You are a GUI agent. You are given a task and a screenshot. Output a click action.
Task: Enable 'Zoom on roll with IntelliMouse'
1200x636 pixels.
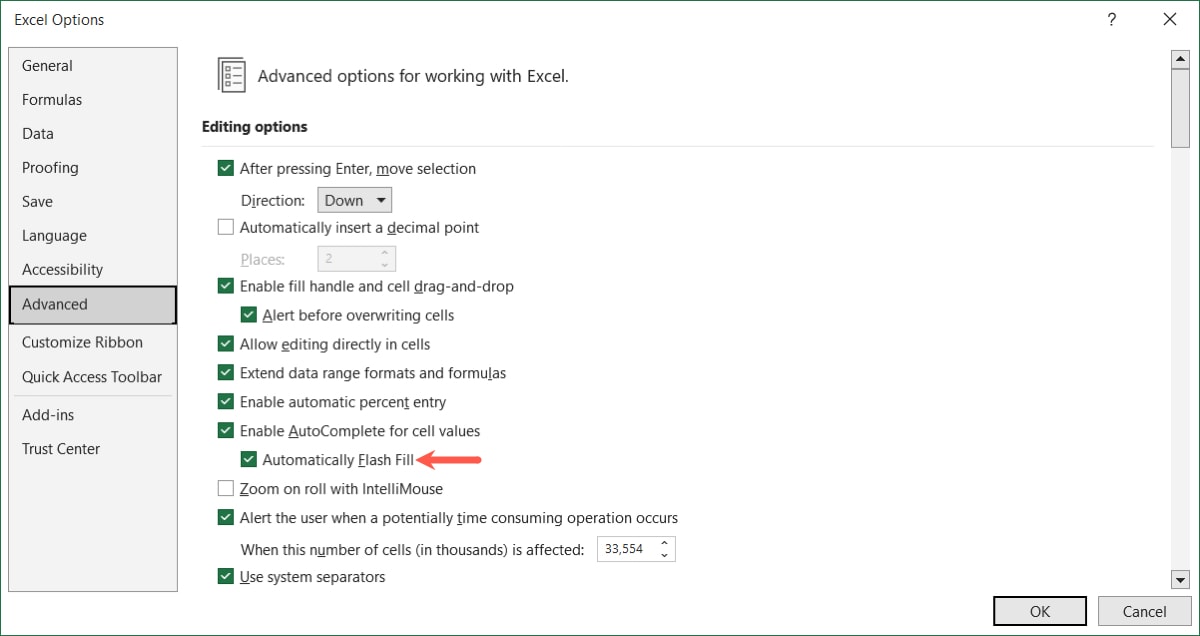point(226,488)
